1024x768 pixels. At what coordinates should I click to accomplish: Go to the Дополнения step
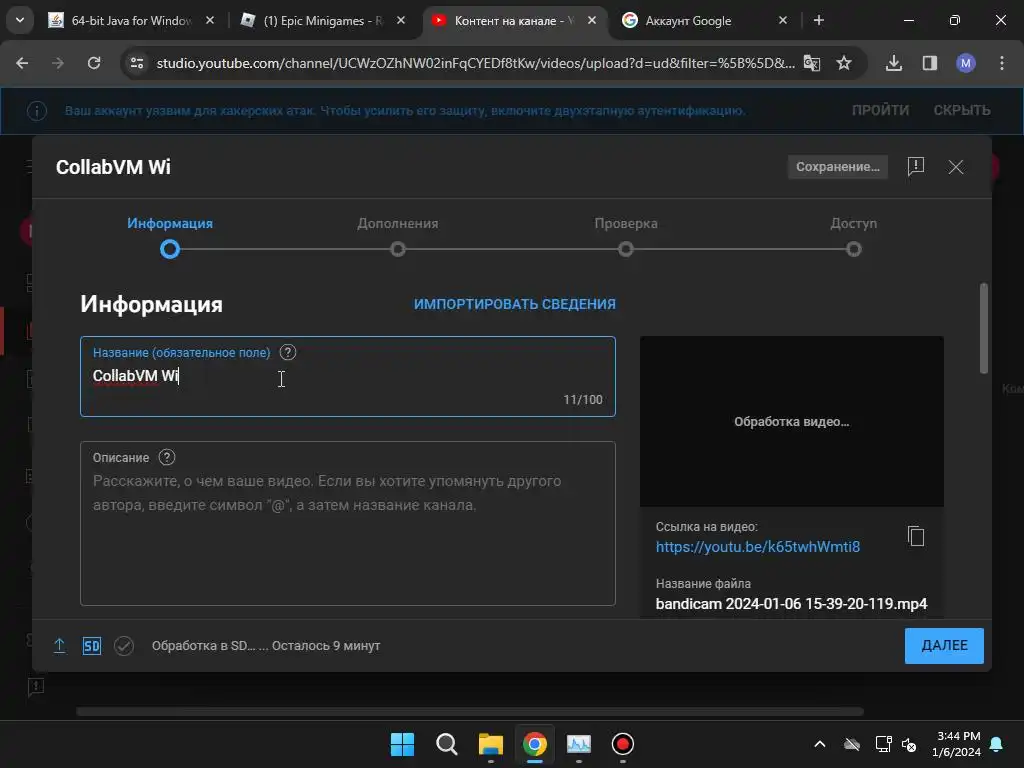(x=398, y=236)
